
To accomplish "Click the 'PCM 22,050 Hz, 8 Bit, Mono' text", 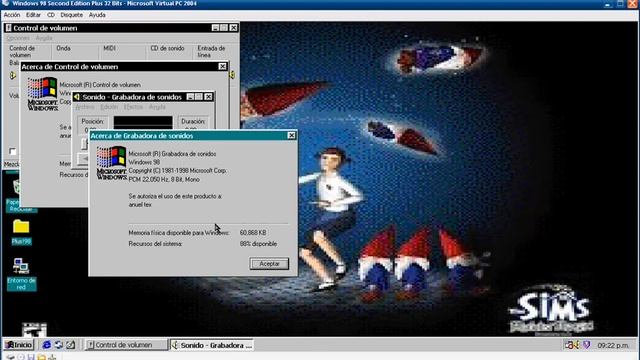I will point(164,179).
